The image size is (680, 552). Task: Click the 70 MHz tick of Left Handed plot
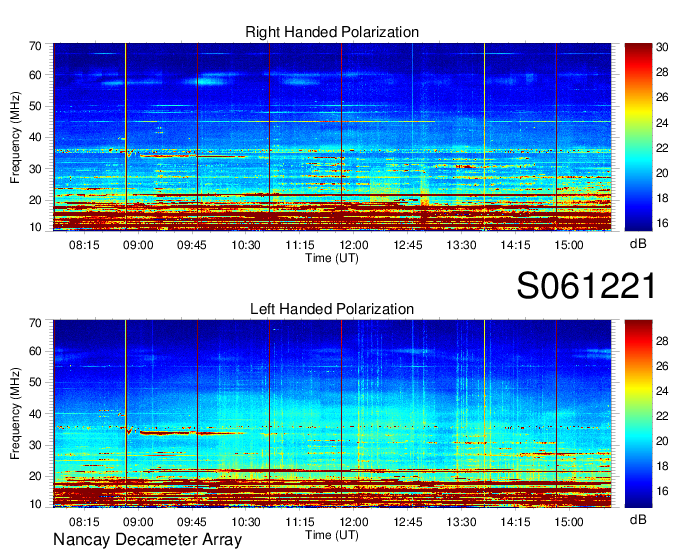(35, 323)
